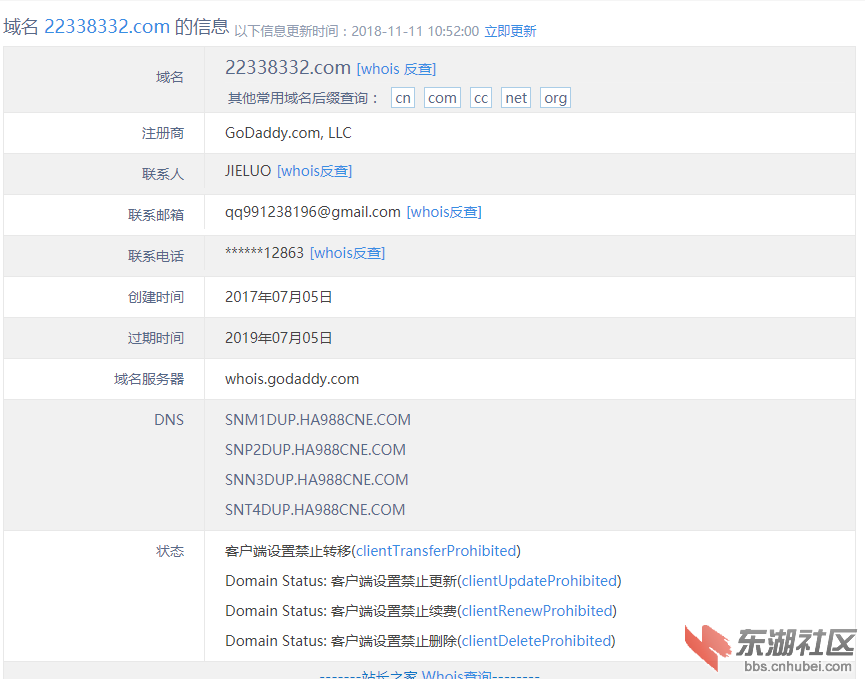Click the 联系邮箱 row label

(x=156, y=215)
